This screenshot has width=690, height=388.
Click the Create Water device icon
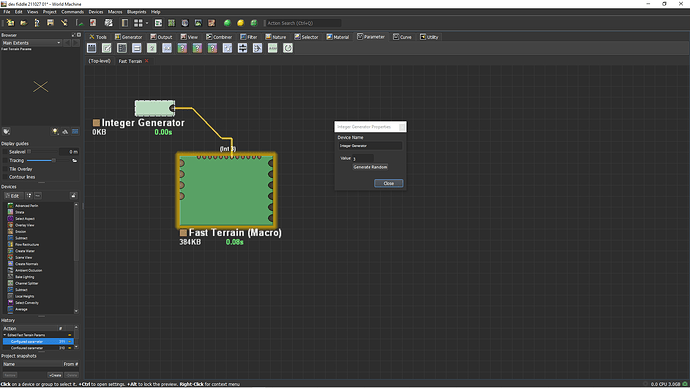tap(10, 251)
